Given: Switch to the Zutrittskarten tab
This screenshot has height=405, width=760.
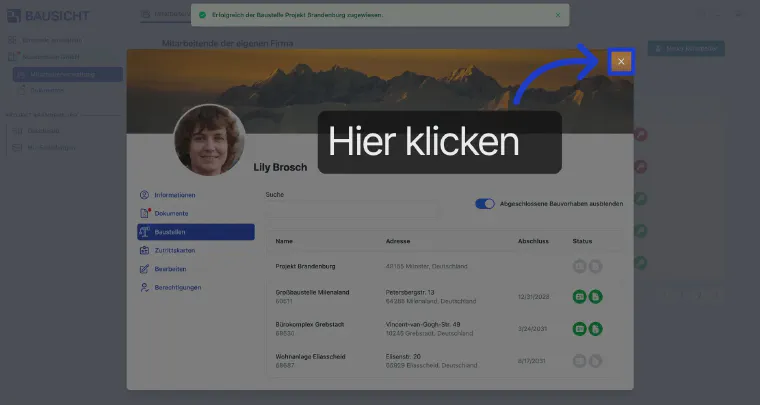Looking at the screenshot, I should (x=196, y=250).
